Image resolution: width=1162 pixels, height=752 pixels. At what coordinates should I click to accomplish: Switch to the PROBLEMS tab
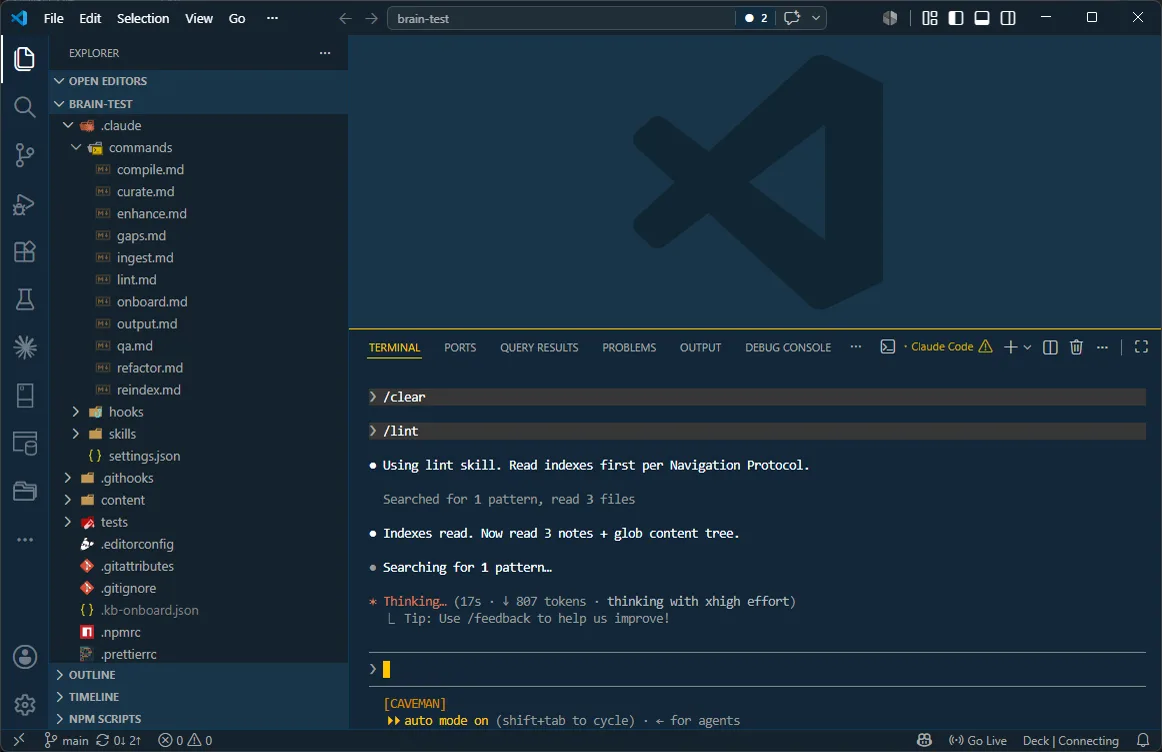pyautogui.click(x=629, y=347)
